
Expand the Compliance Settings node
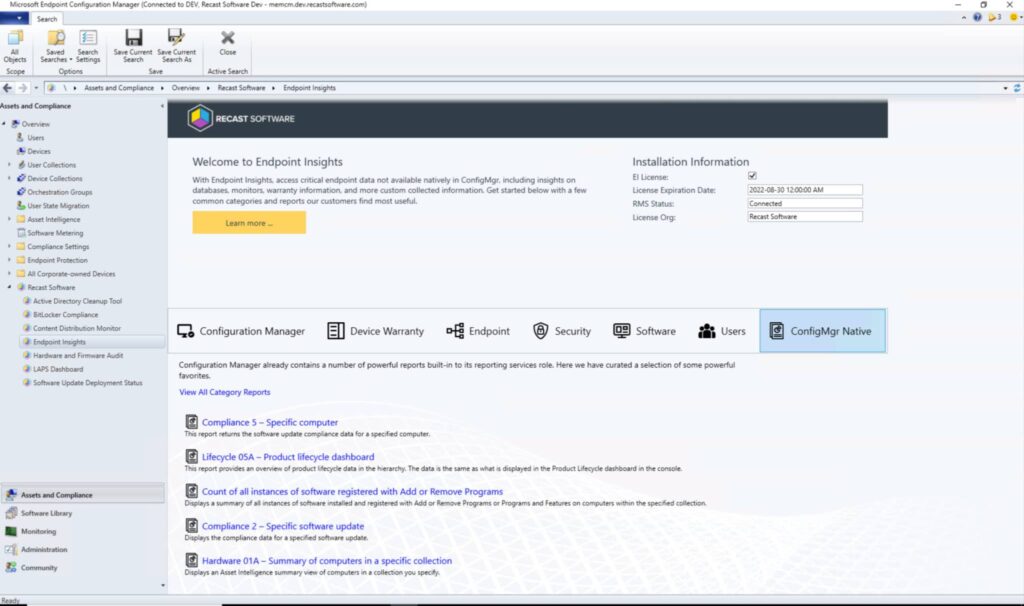coord(8,246)
